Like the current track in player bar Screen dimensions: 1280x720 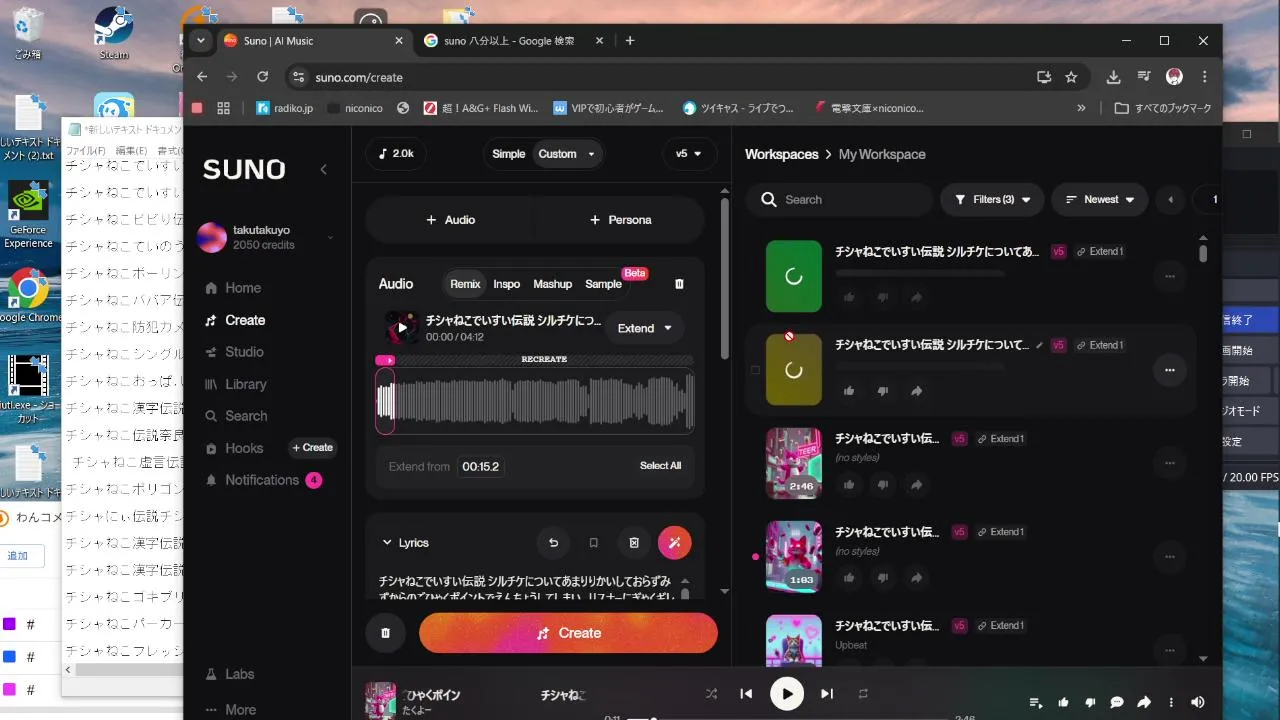coord(1063,702)
